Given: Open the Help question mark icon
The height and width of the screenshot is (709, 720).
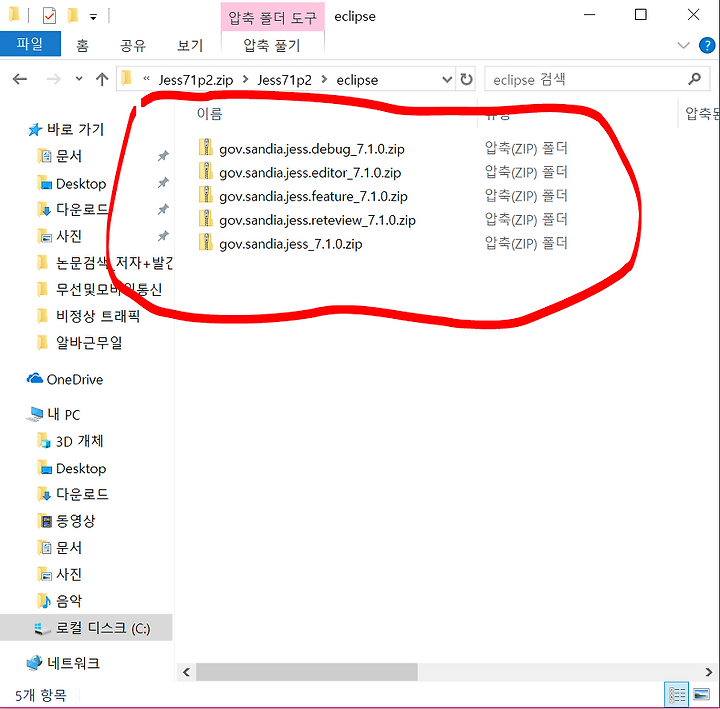Looking at the screenshot, I should (707, 45).
